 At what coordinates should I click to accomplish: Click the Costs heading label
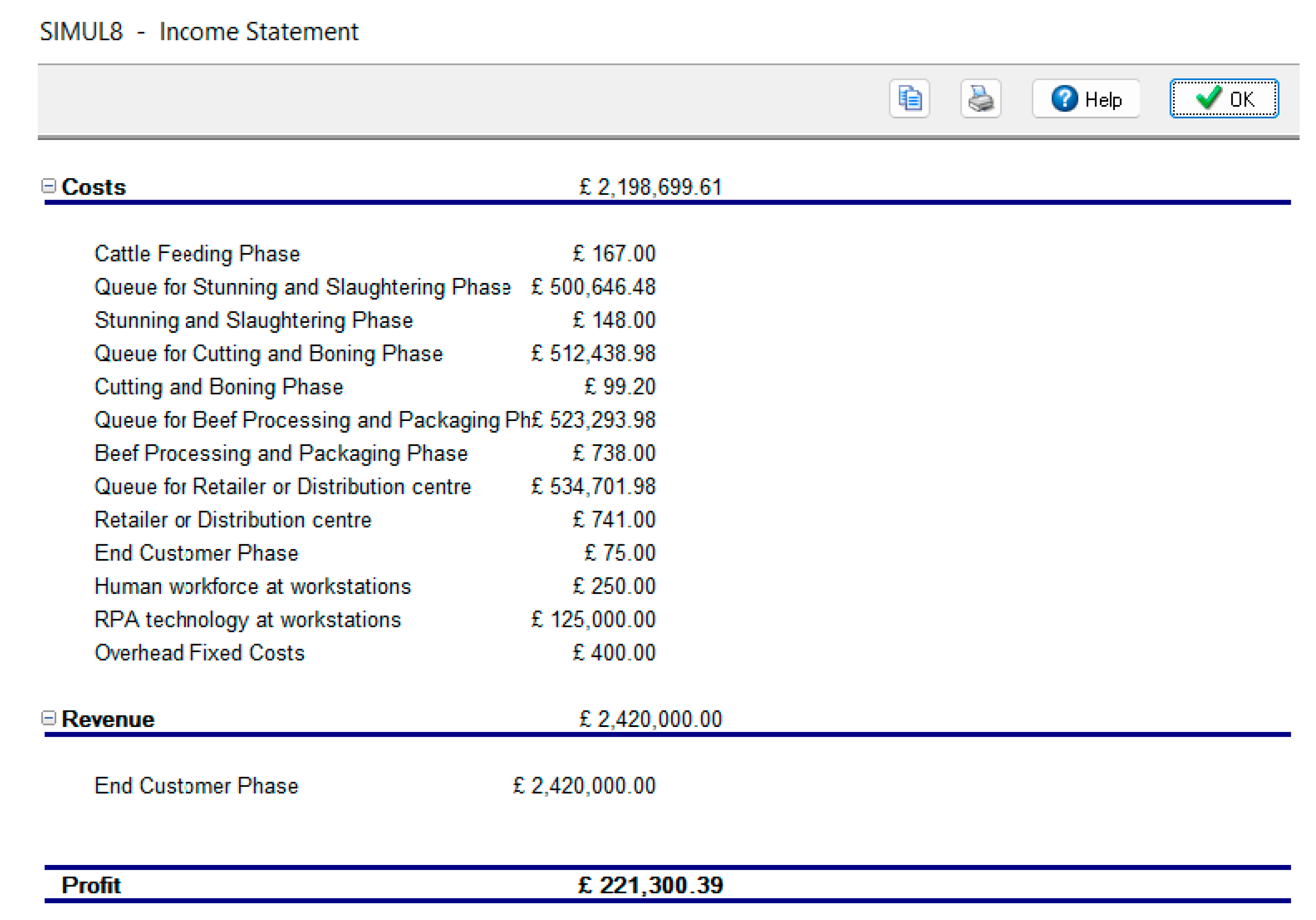(93, 187)
